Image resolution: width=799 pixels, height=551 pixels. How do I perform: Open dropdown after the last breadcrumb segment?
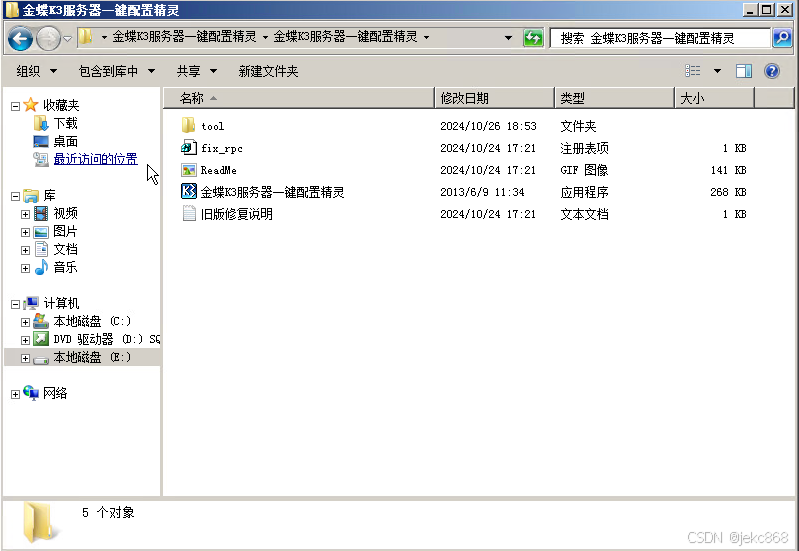click(x=427, y=37)
